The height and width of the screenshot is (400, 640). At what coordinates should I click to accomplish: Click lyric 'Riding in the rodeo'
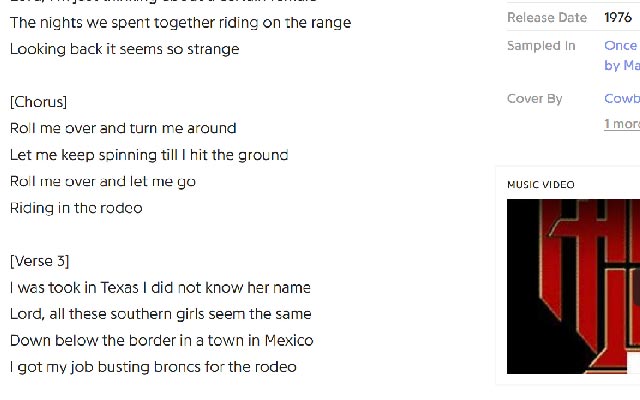(76, 208)
